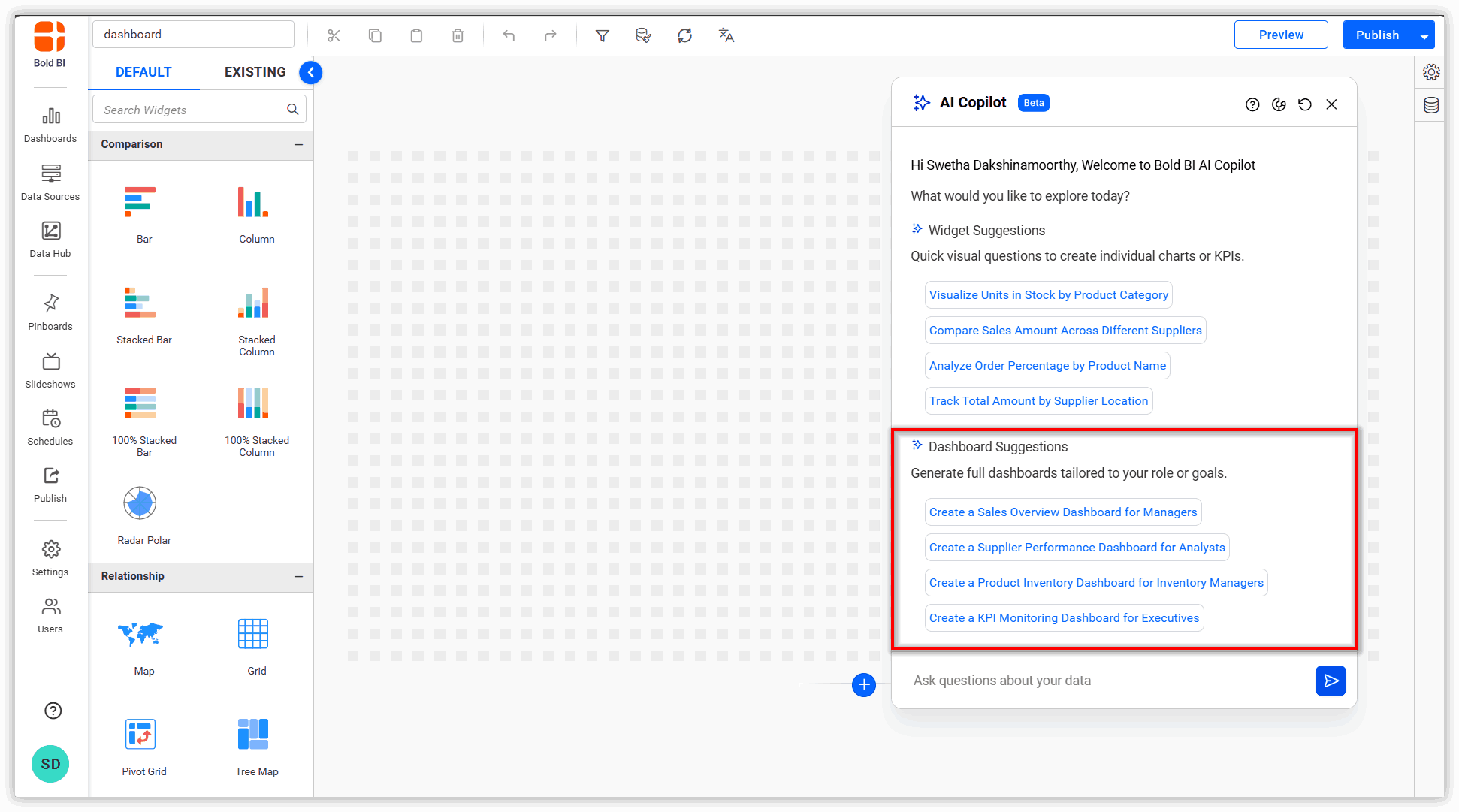The width and height of the screenshot is (1459, 812).
Task: Click the AI Copilot send arrow button
Action: coord(1330,681)
